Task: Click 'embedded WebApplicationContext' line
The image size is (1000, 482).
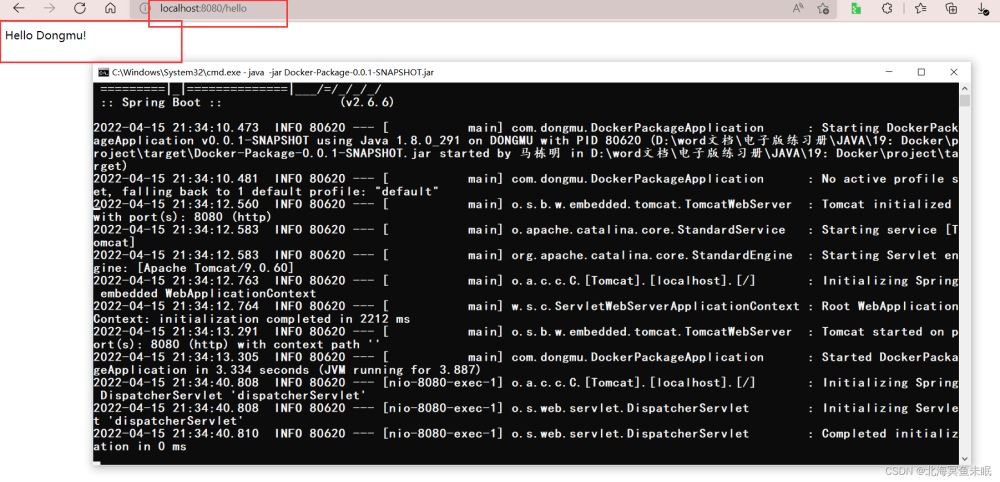Action: 208,293
